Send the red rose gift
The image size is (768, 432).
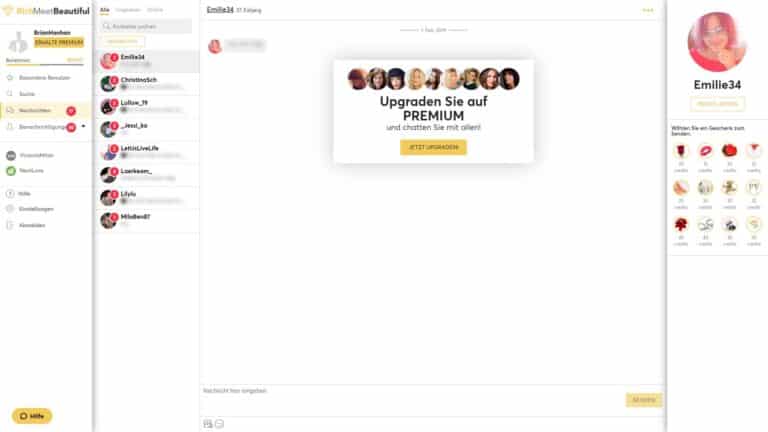point(681,151)
